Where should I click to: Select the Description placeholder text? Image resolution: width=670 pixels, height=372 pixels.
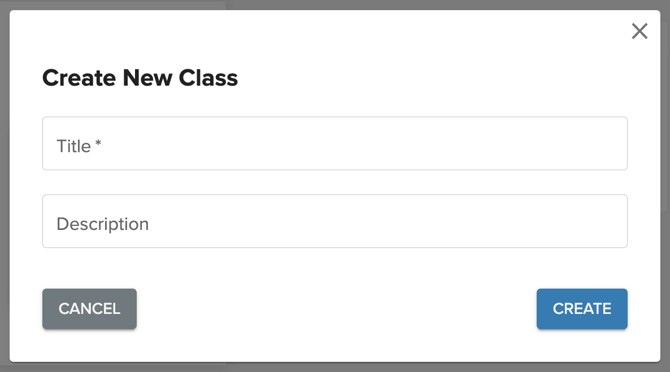click(x=103, y=224)
